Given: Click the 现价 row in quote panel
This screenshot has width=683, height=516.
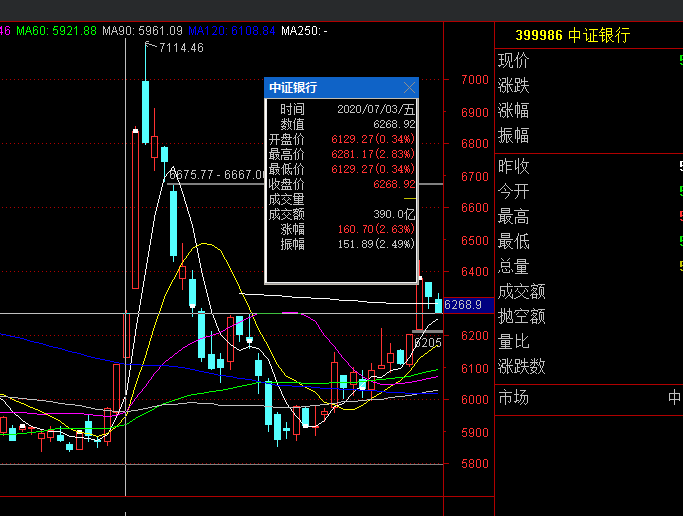Looking at the screenshot, I should click(514, 61).
